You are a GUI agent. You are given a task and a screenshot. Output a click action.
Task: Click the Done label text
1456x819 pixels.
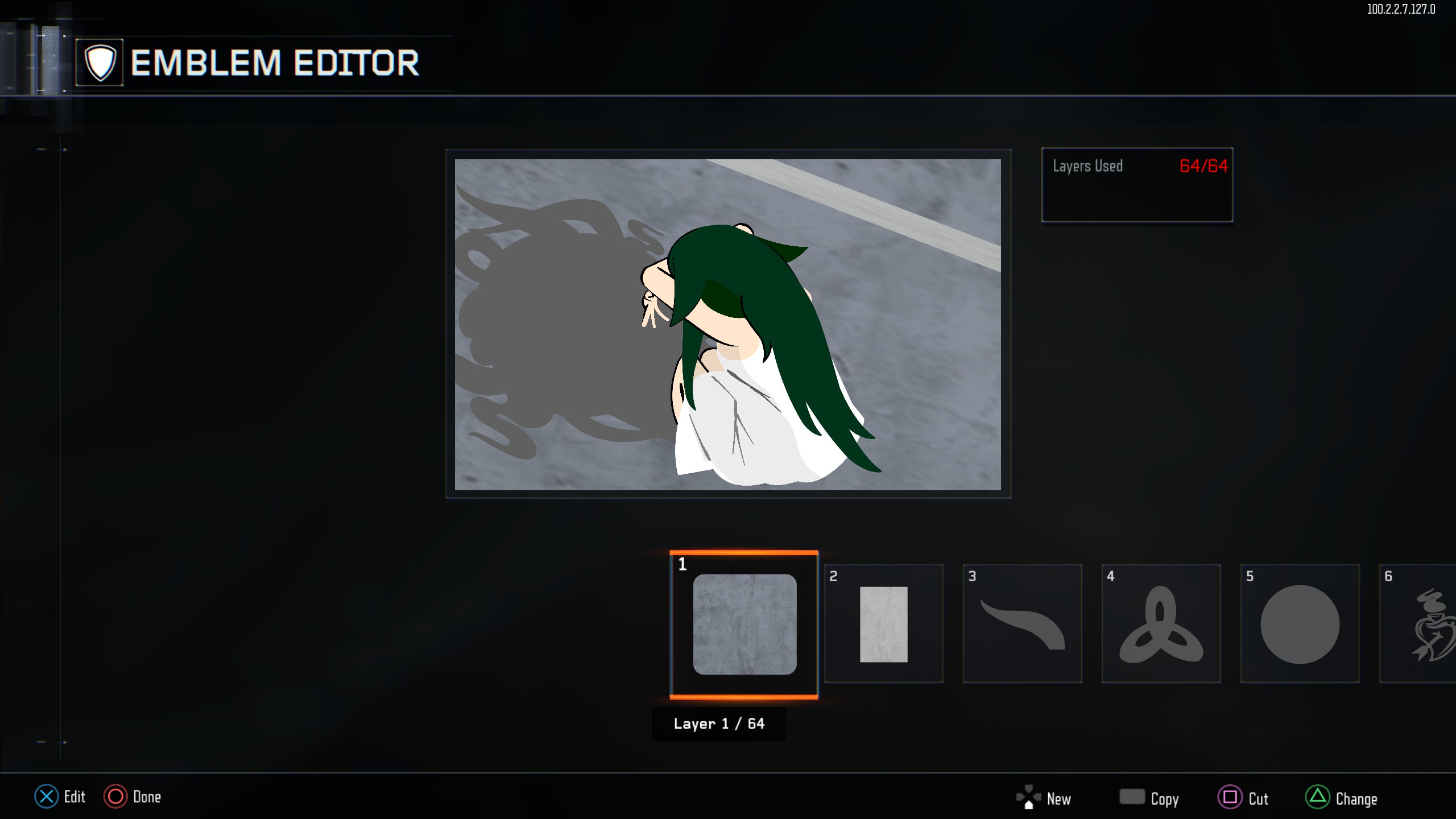pos(147,797)
